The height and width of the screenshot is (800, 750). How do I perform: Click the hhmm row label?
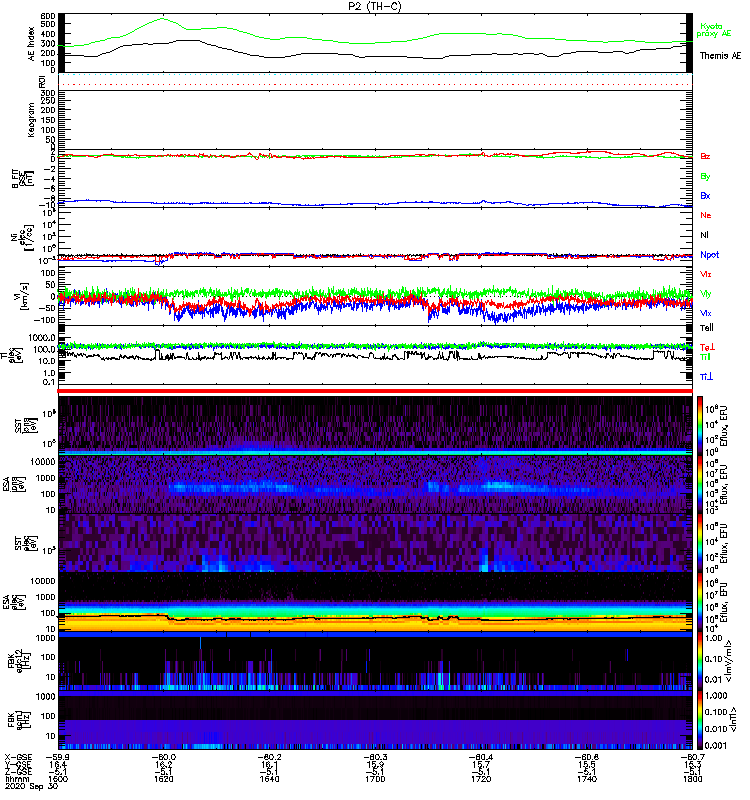15,779
